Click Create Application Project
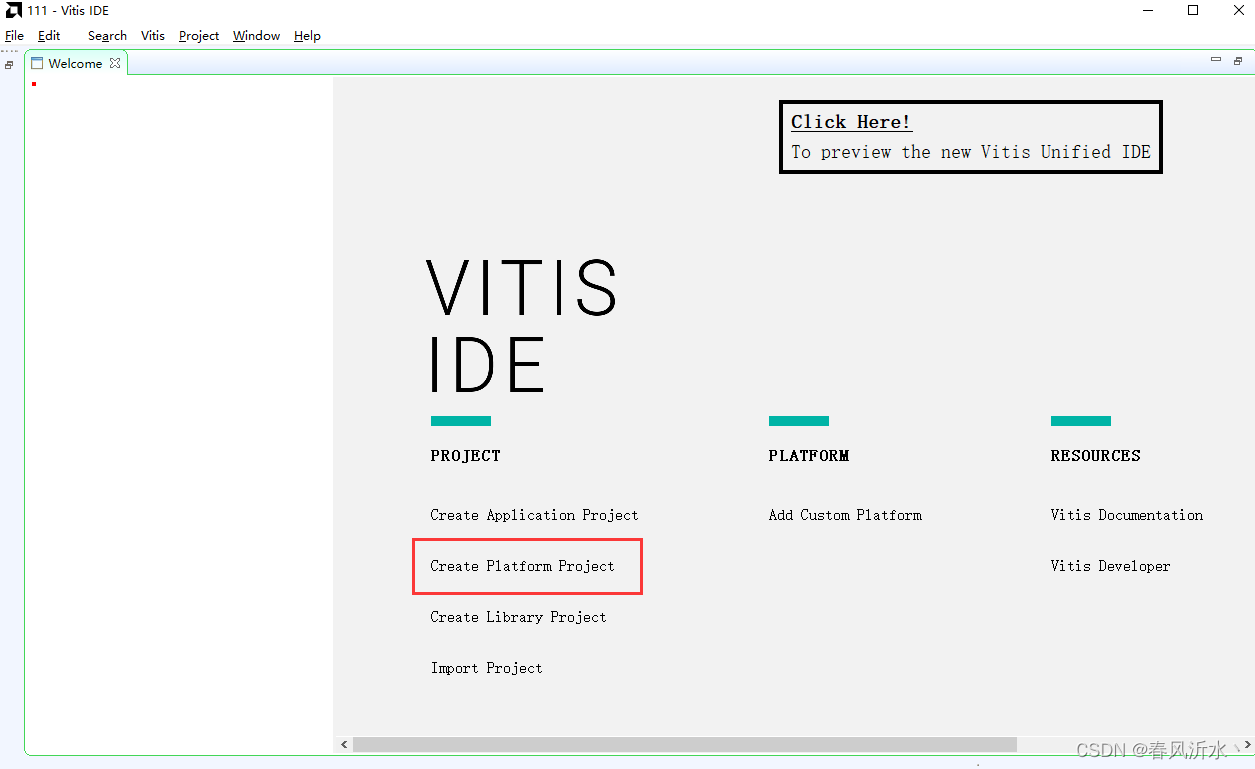This screenshot has height=769, width=1255. pyautogui.click(x=534, y=515)
